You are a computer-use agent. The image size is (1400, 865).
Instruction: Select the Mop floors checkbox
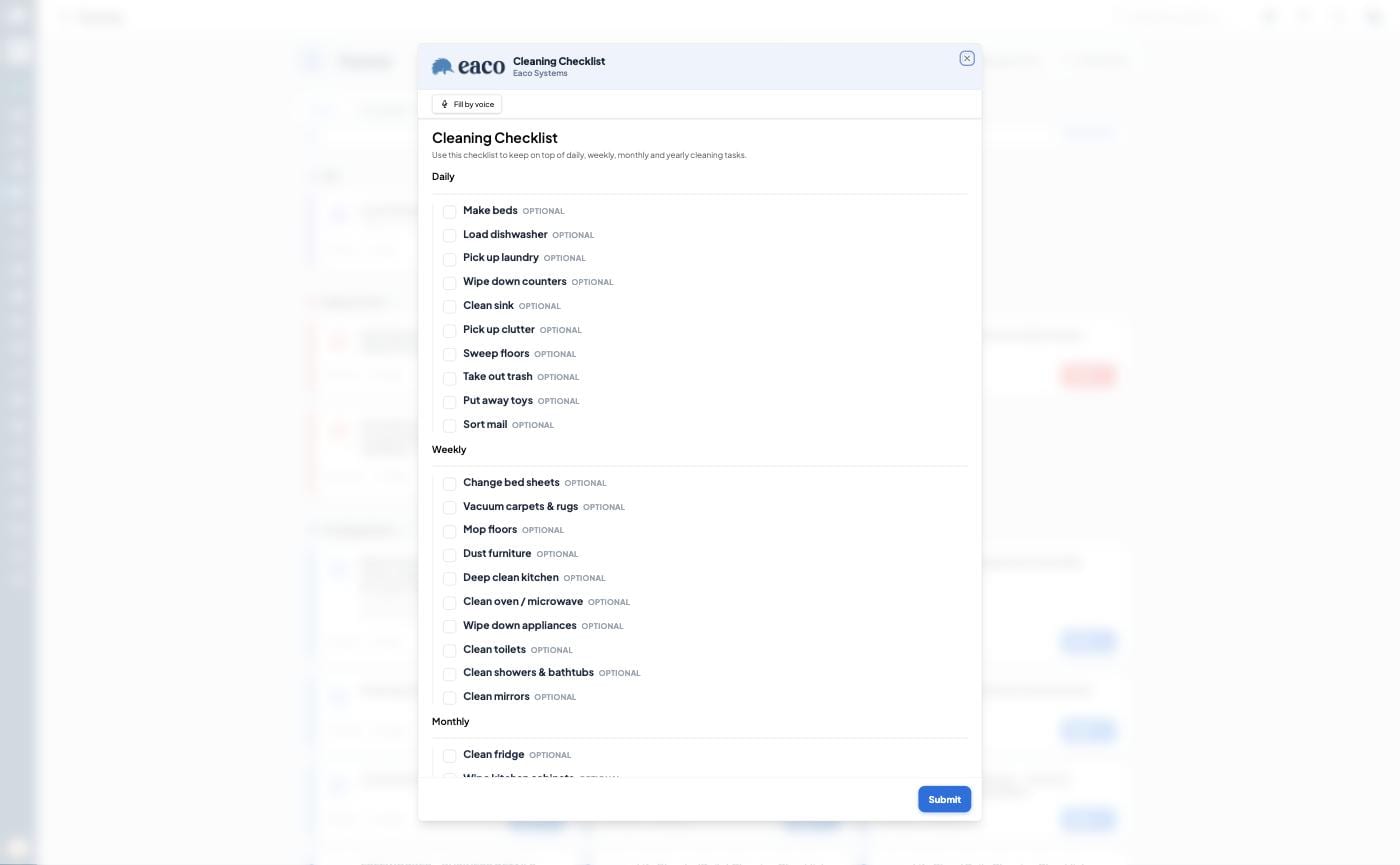(450, 531)
